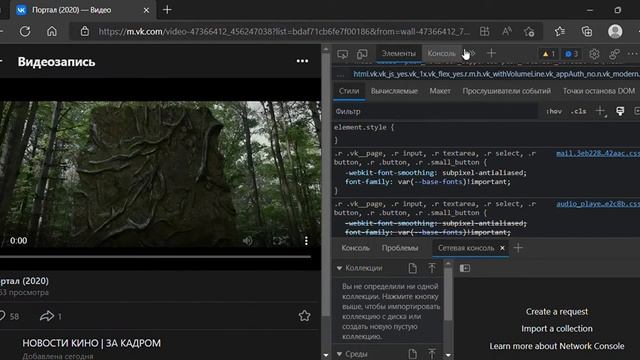Add a drawer tool plus

click(518, 248)
